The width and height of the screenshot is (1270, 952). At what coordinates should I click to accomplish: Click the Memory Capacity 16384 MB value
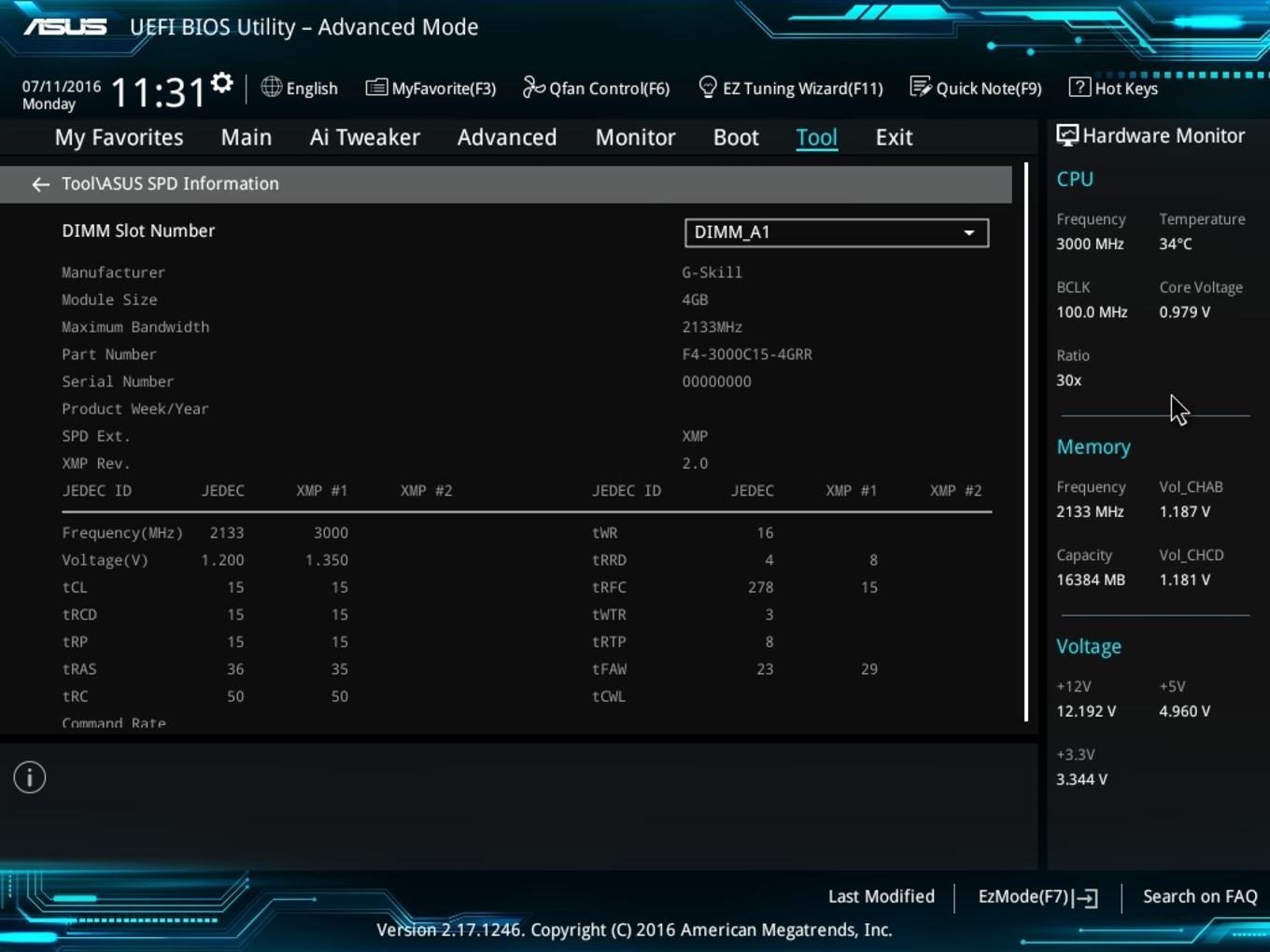click(1091, 580)
